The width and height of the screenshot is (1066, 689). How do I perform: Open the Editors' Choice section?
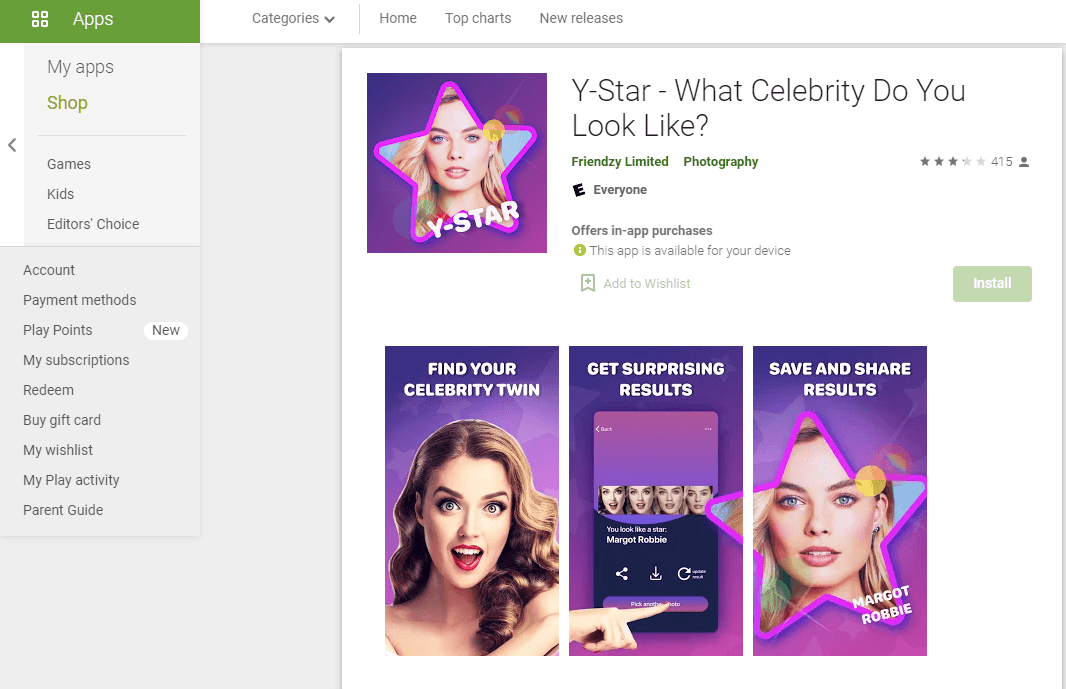click(93, 224)
